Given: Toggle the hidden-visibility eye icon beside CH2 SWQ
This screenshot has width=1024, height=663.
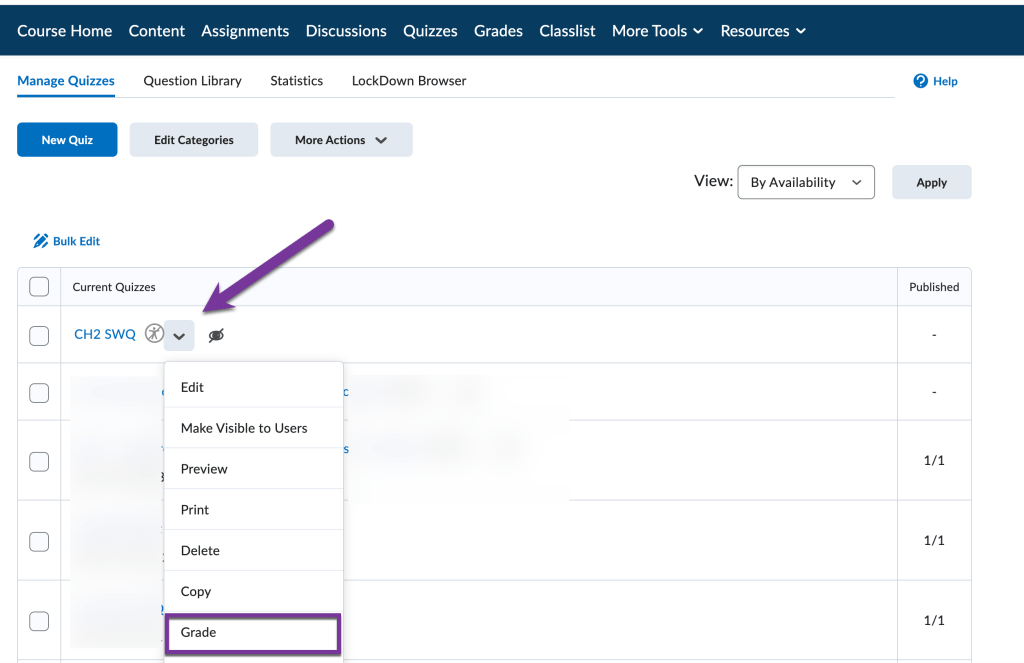Looking at the screenshot, I should (x=216, y=335).
